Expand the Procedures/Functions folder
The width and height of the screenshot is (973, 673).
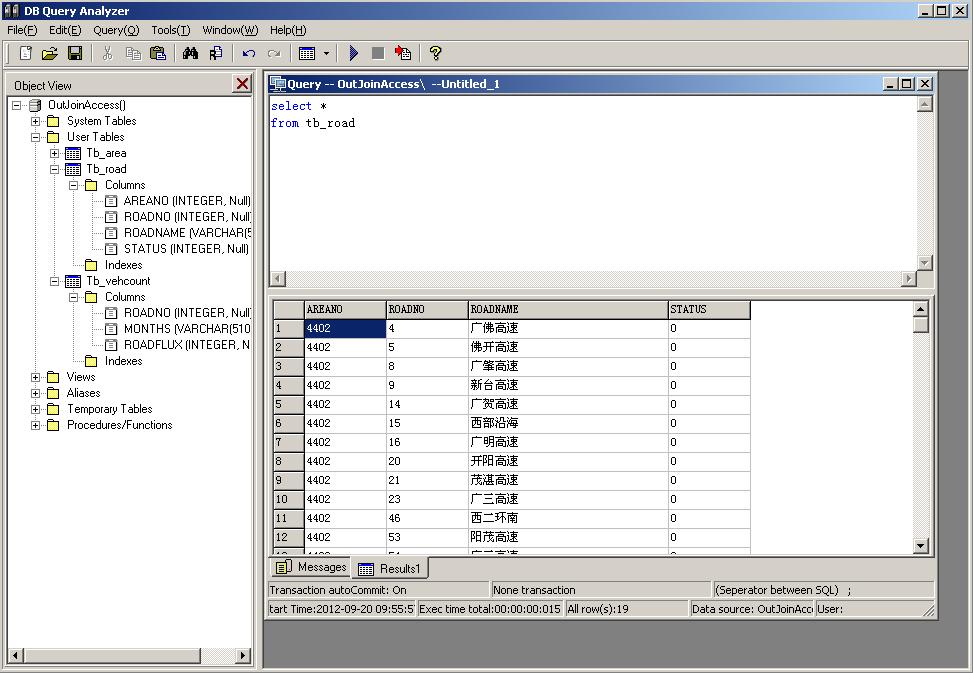(35, 424)
